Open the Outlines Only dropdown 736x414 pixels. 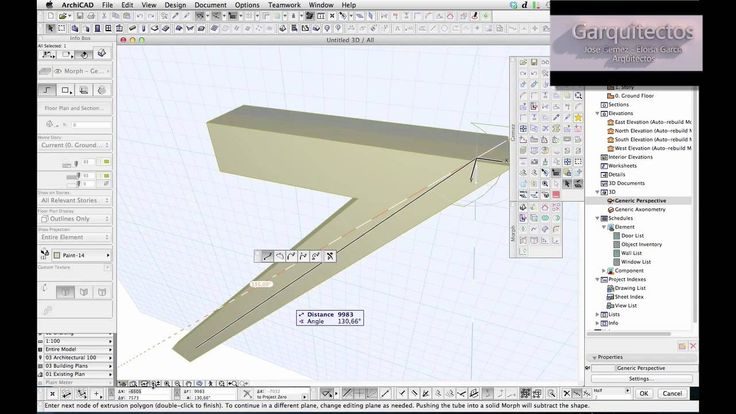pos(75,219)
